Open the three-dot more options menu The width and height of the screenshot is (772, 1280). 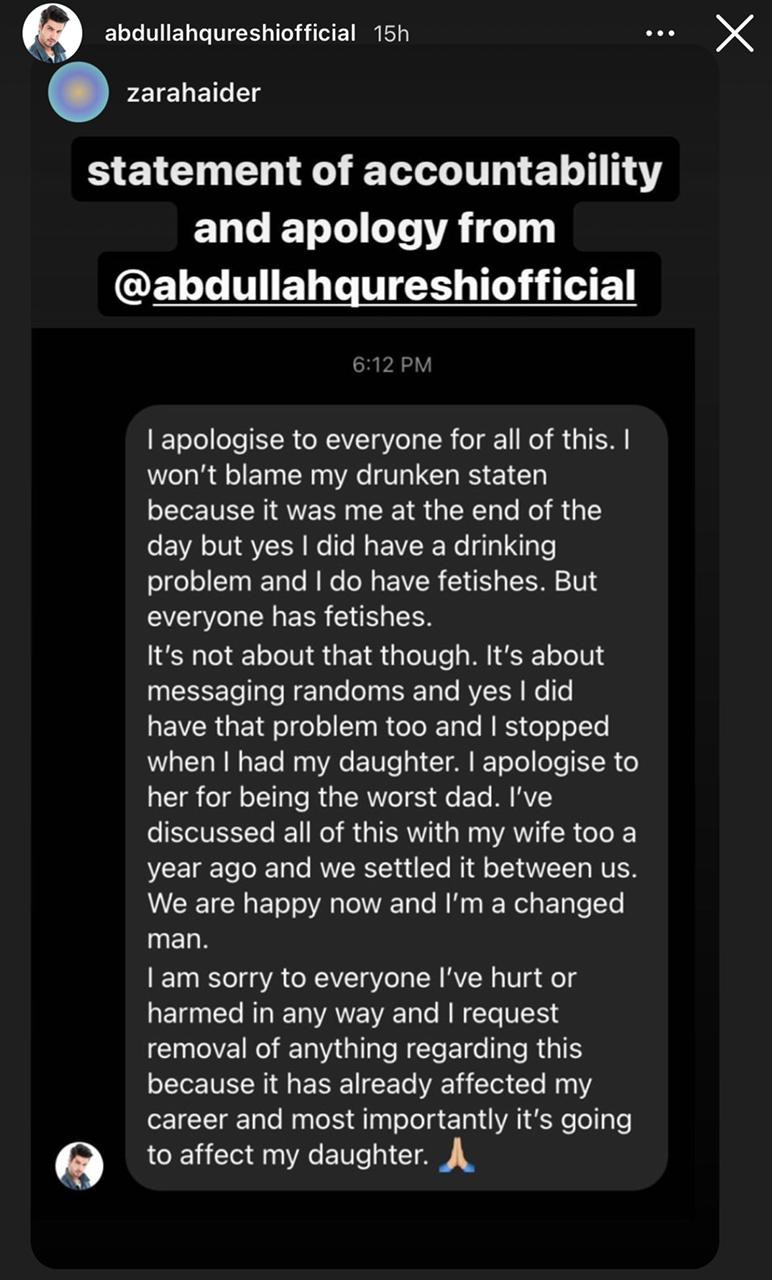point(660,34)
